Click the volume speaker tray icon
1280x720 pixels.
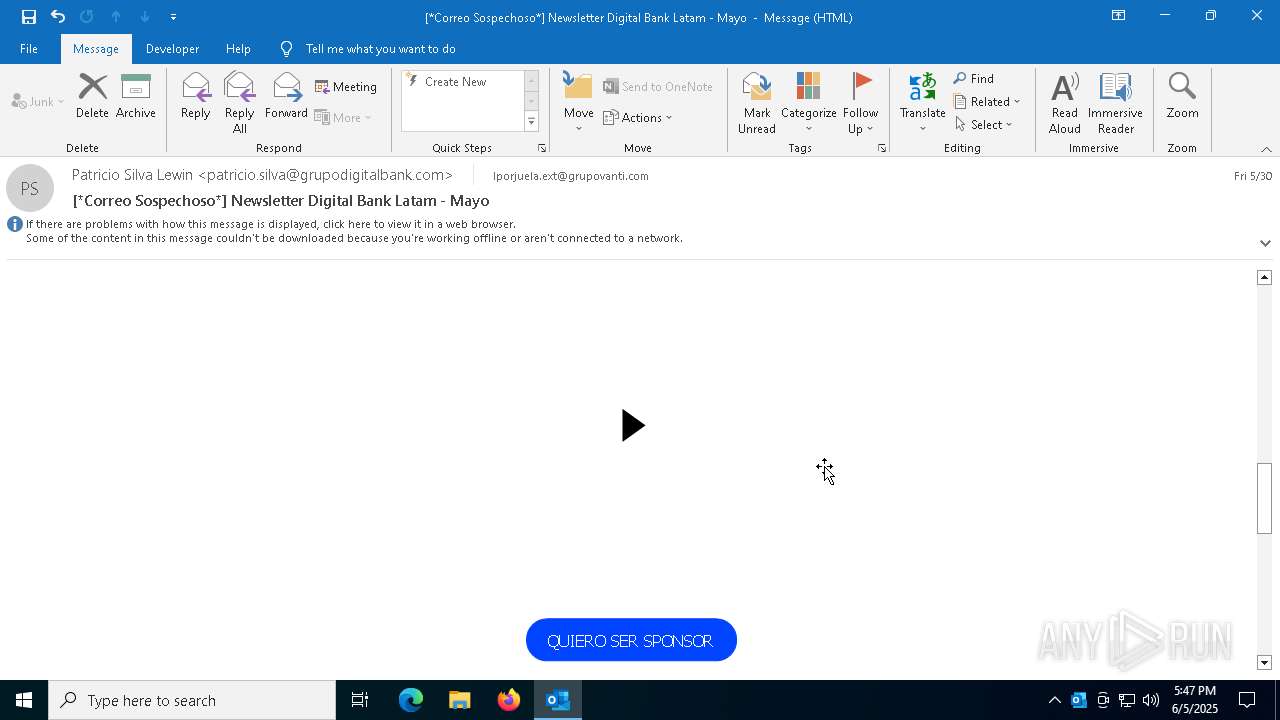pos(1151,700)
